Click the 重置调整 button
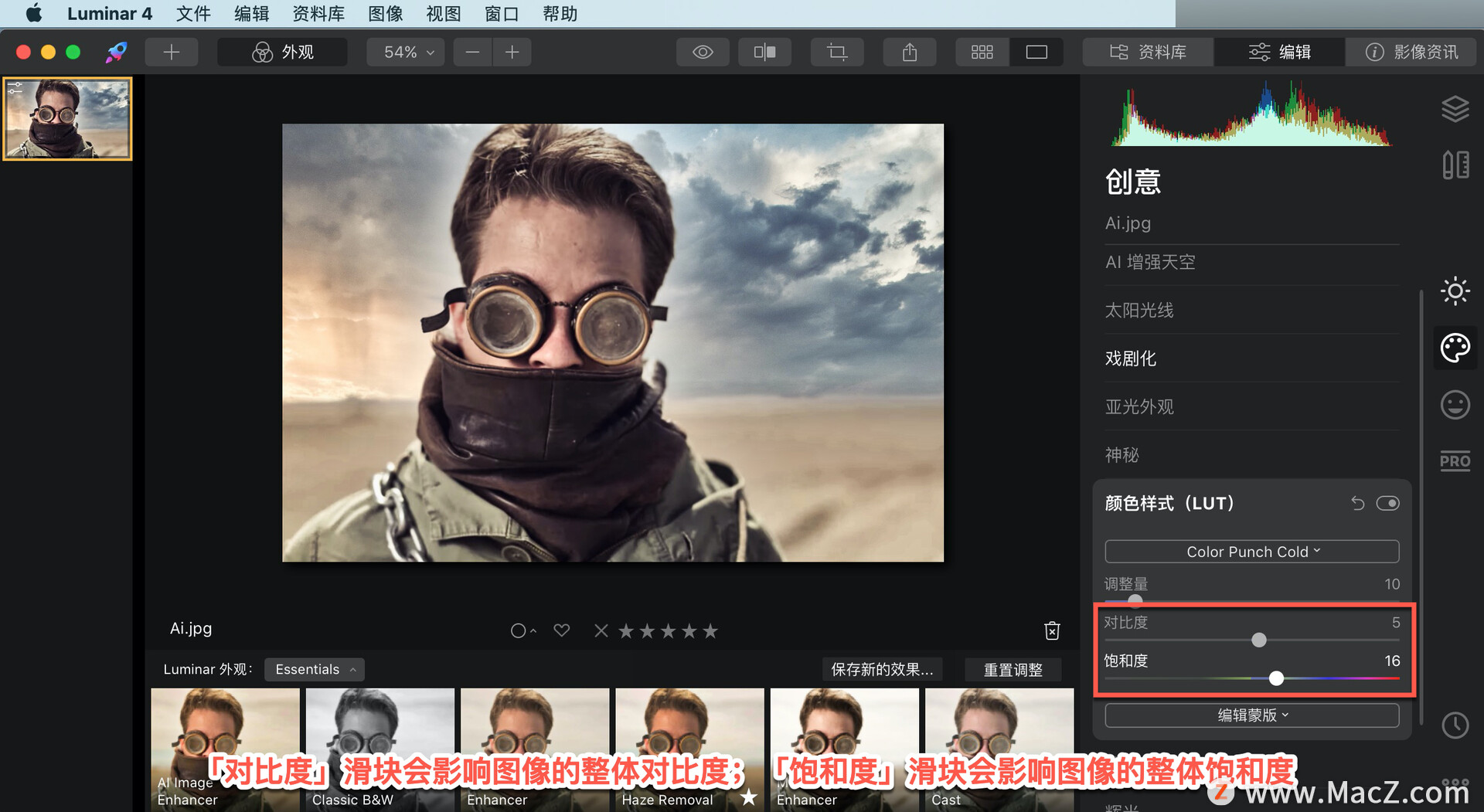 click(1013, 670)
